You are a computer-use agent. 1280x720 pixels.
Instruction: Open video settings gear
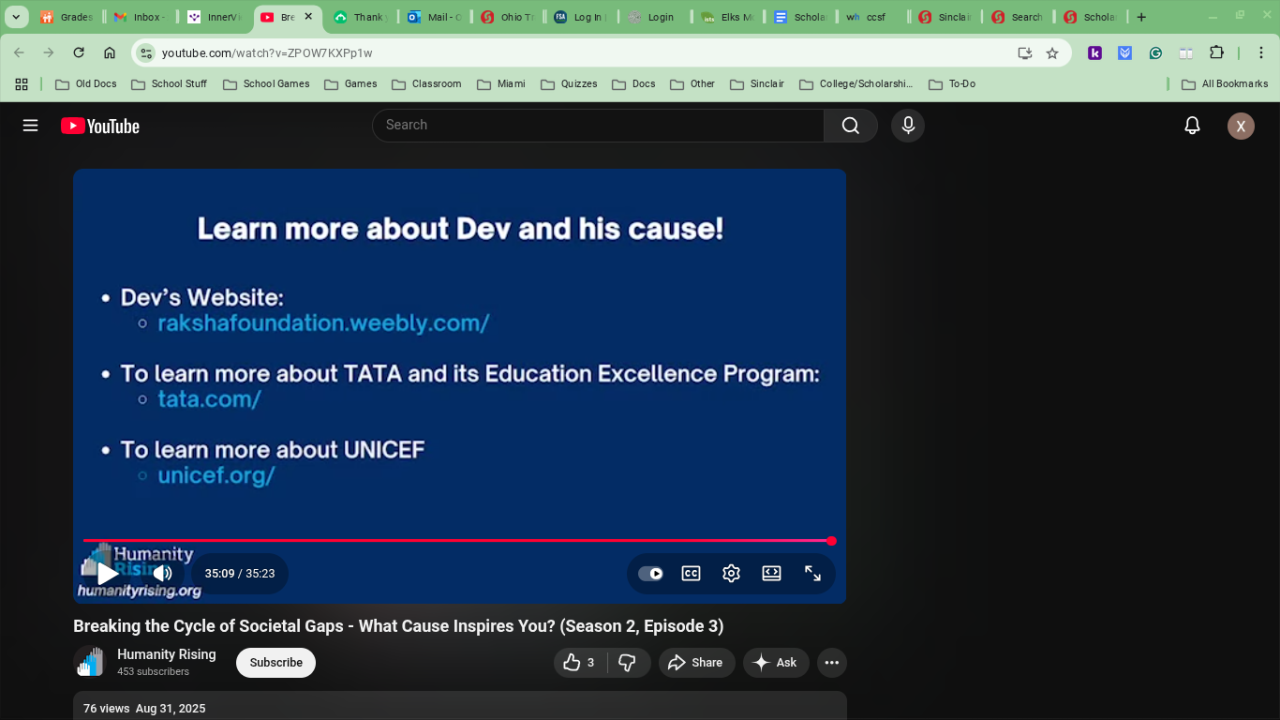pos(731,574)
